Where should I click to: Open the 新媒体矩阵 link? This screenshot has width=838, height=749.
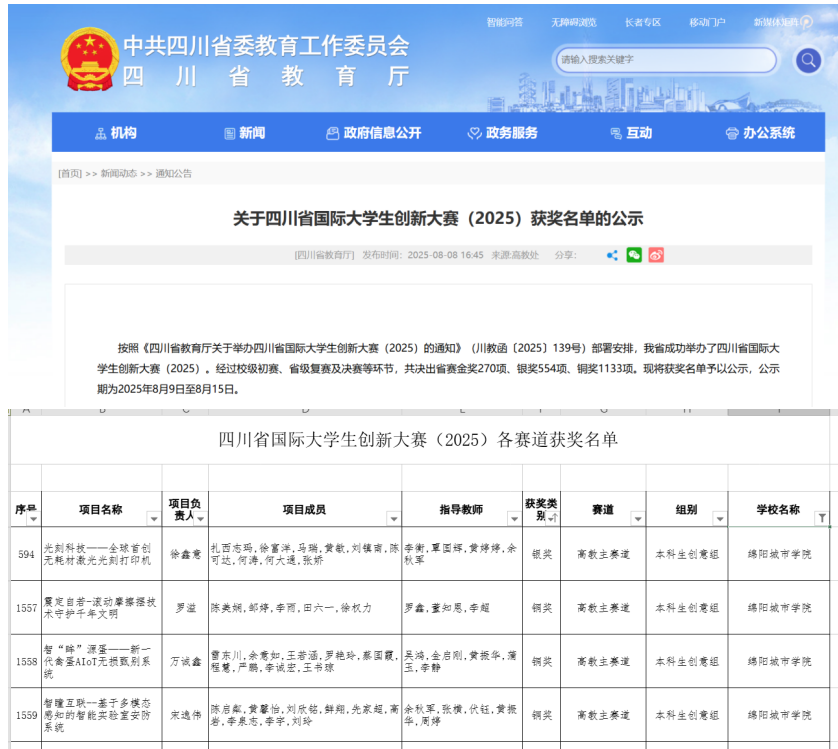click(777, 22)
